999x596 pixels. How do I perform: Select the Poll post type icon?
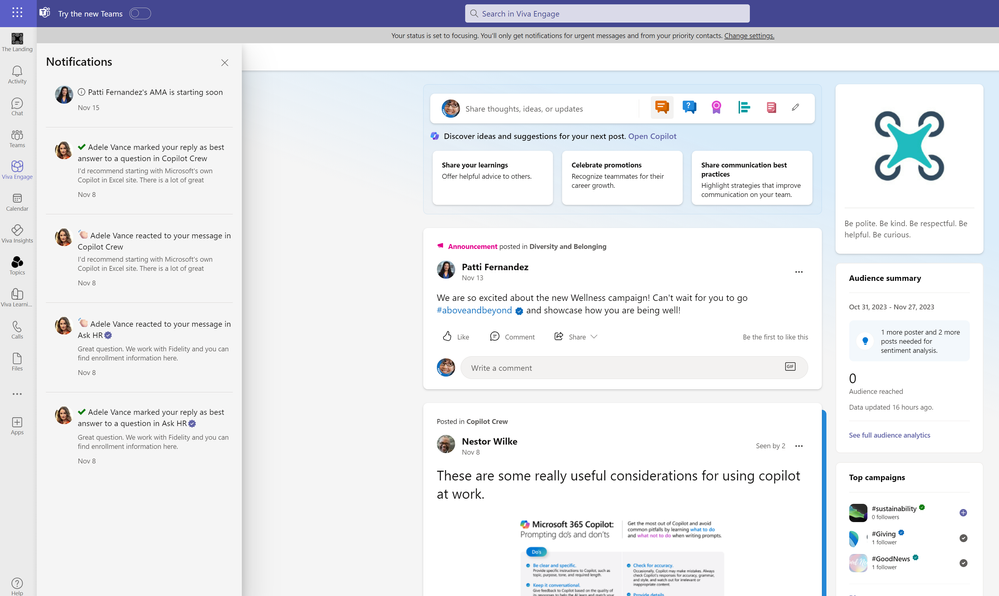click(x=744, y=107)
